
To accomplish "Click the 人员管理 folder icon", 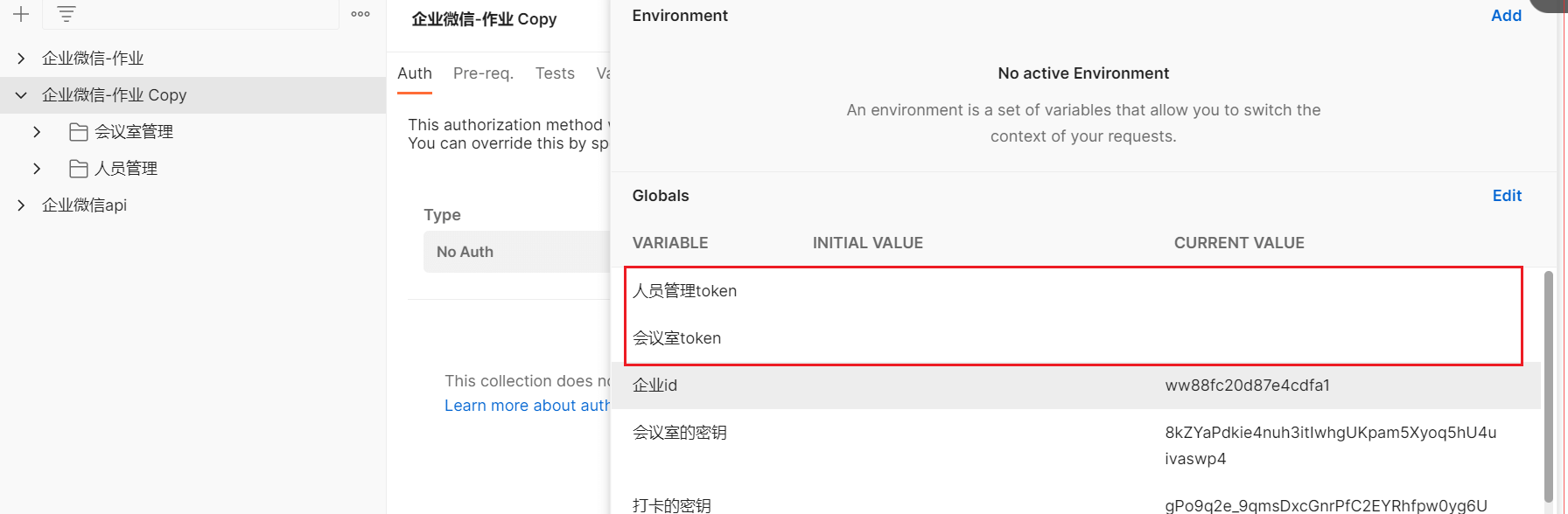I will click(x=79, y=169).
